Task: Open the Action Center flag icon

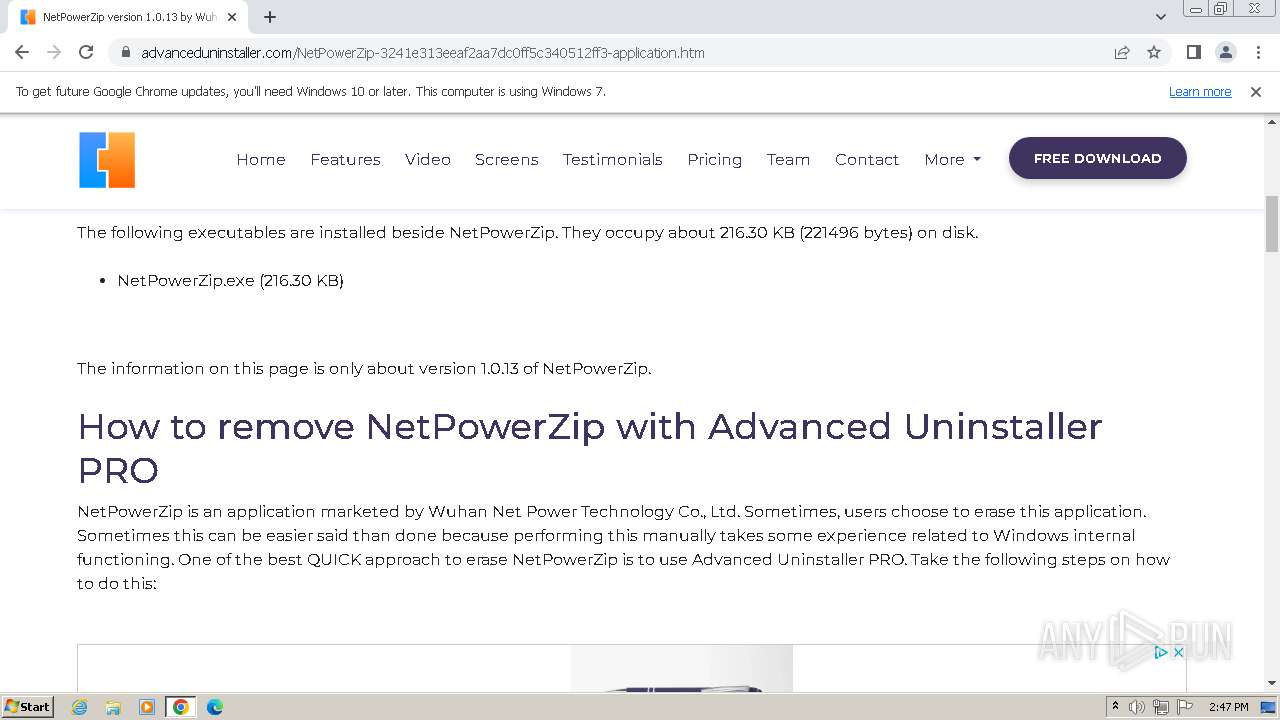Action: pos(1184,707)
